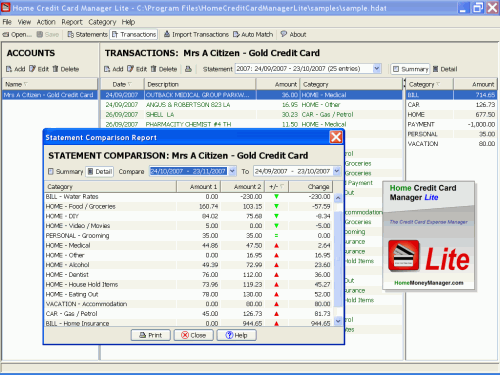
Task: Select PERSONAL - Grooming comparison row
Action: (x=189, y=236)
